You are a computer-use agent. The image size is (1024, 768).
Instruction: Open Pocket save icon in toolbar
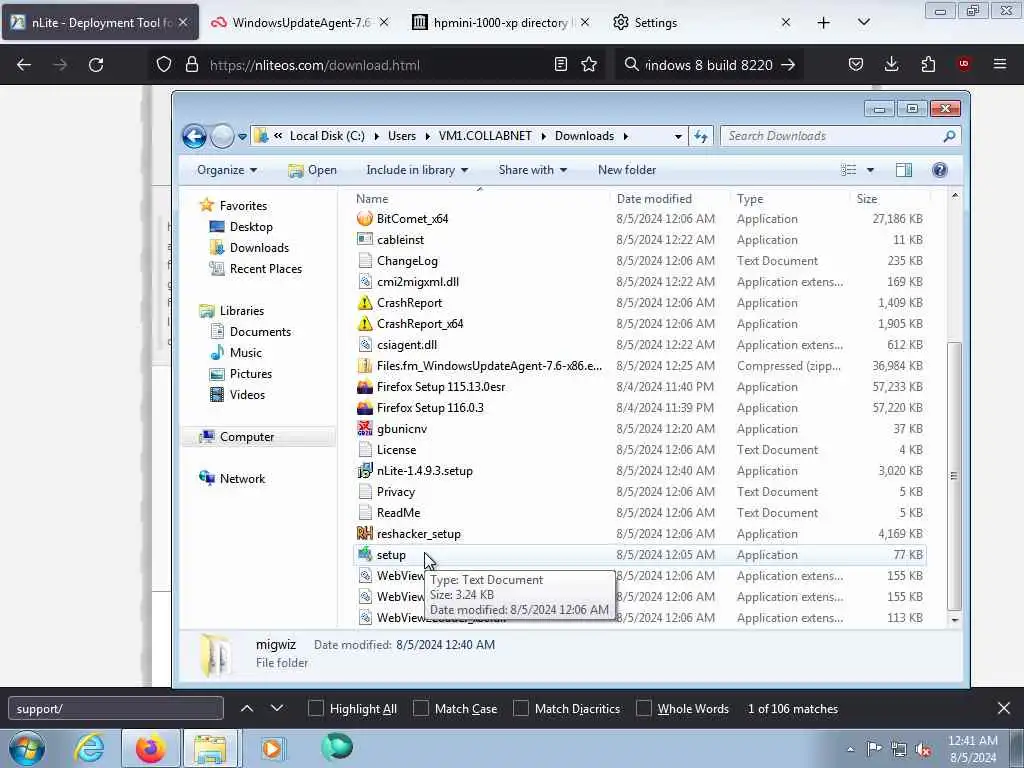[x=856, y=65]
